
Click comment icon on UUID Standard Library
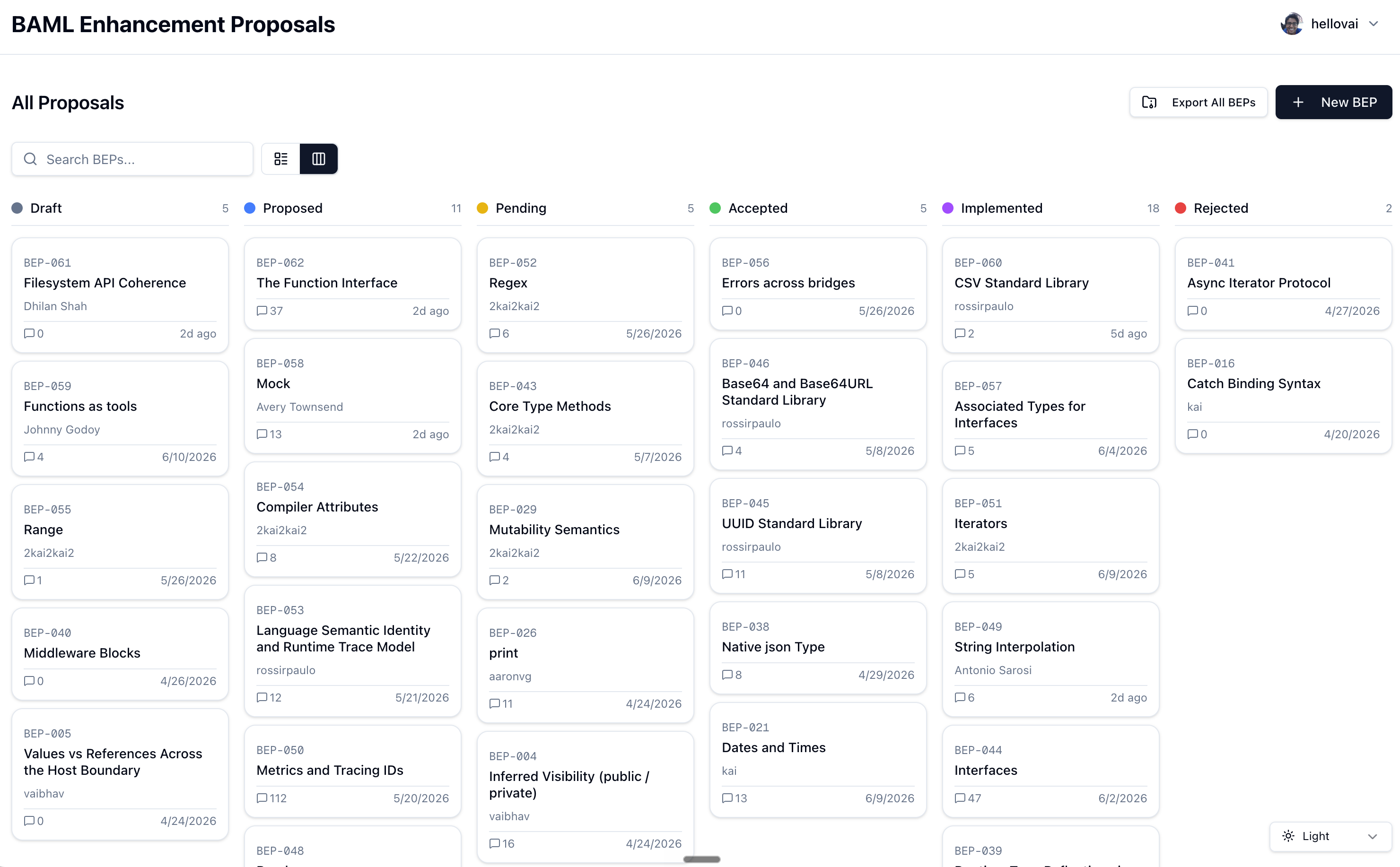tap(727, 574)
